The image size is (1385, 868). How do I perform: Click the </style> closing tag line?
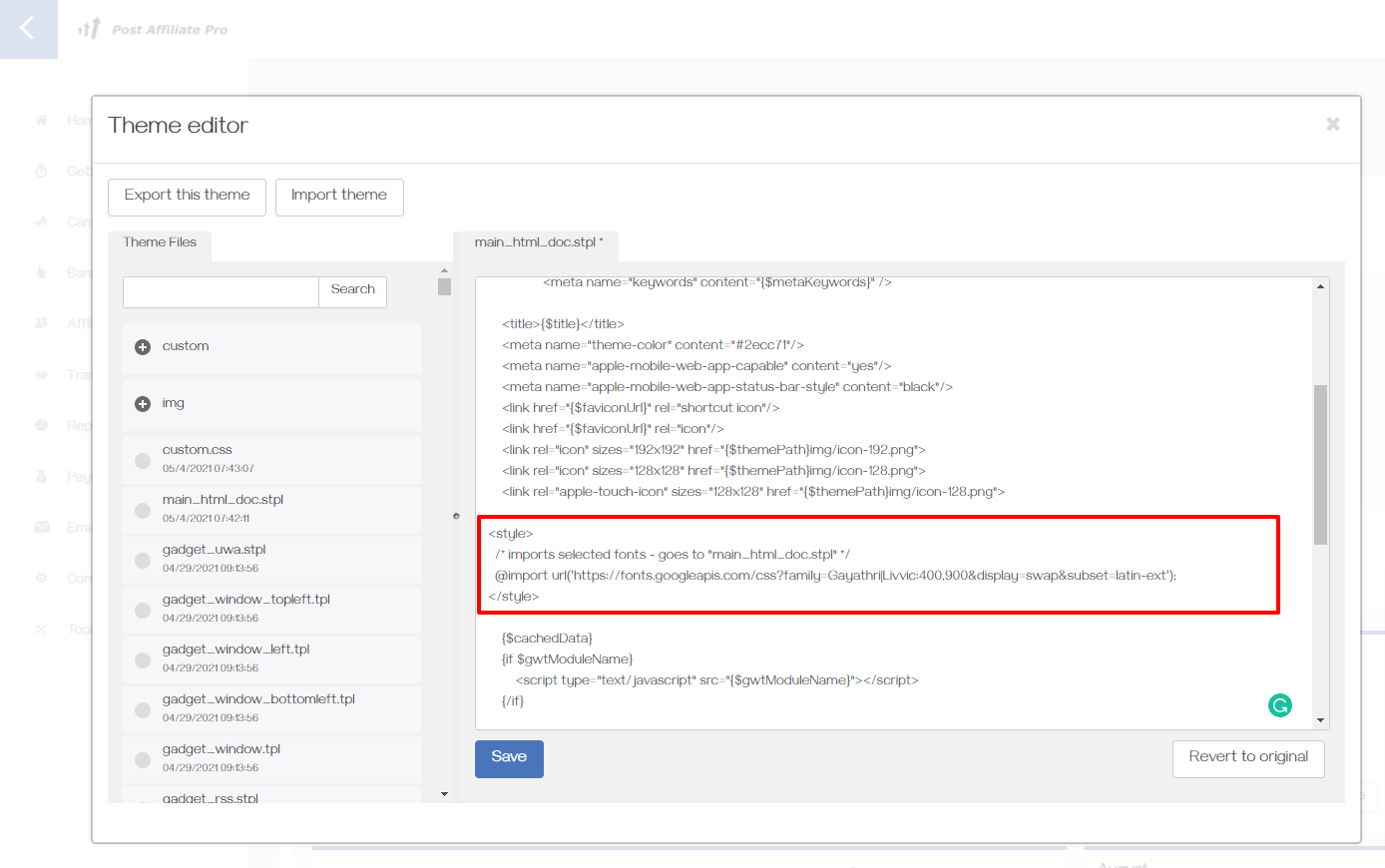click(x=513, y=597)
